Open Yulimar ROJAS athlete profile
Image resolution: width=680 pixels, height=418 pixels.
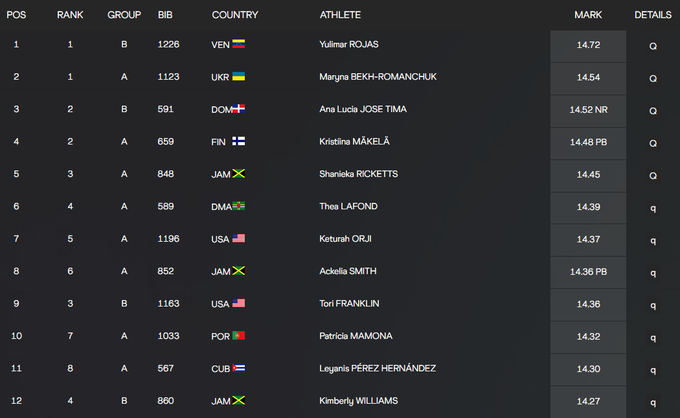[350, 45]
